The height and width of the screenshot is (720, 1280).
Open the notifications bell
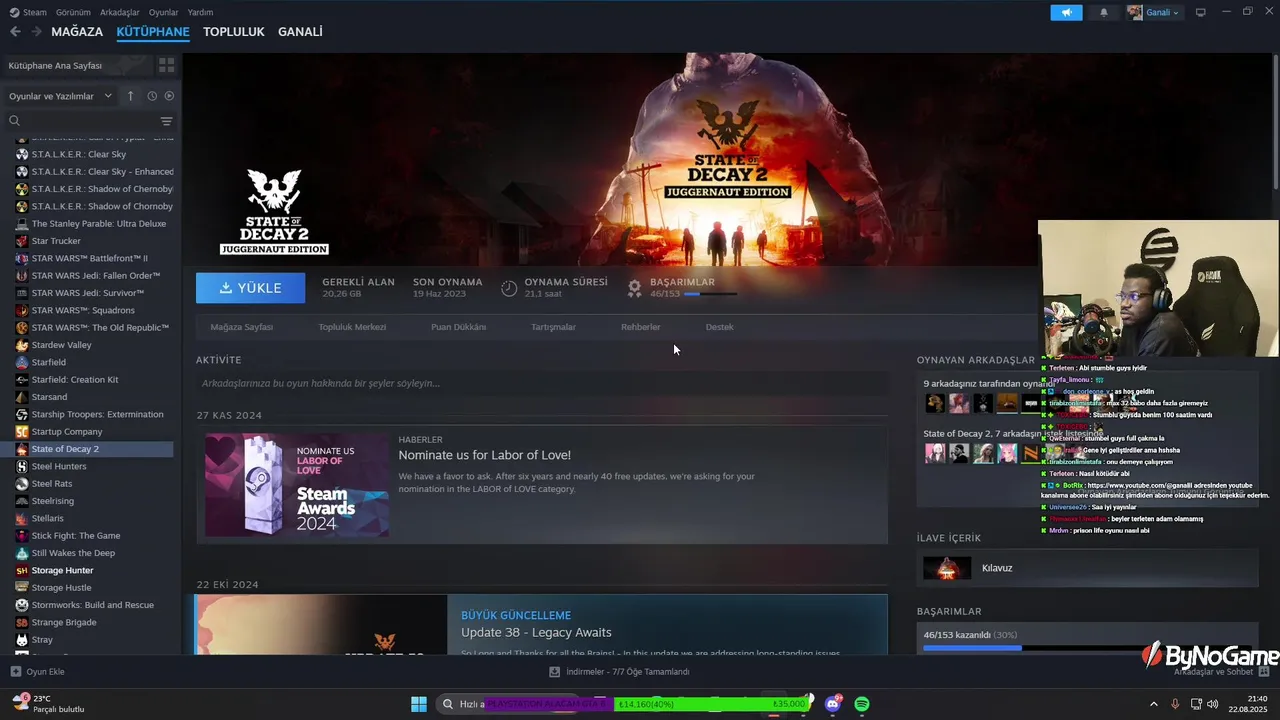click(x=1104, y=12)
